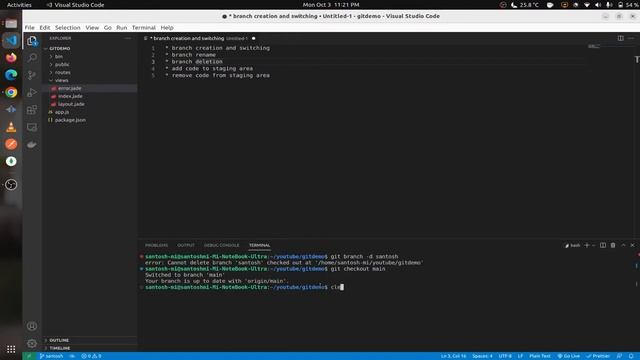This screenshot has width=640, height=360.
Task: Open Remote Explorer icon in activity bar
Action: pos(32,127)
